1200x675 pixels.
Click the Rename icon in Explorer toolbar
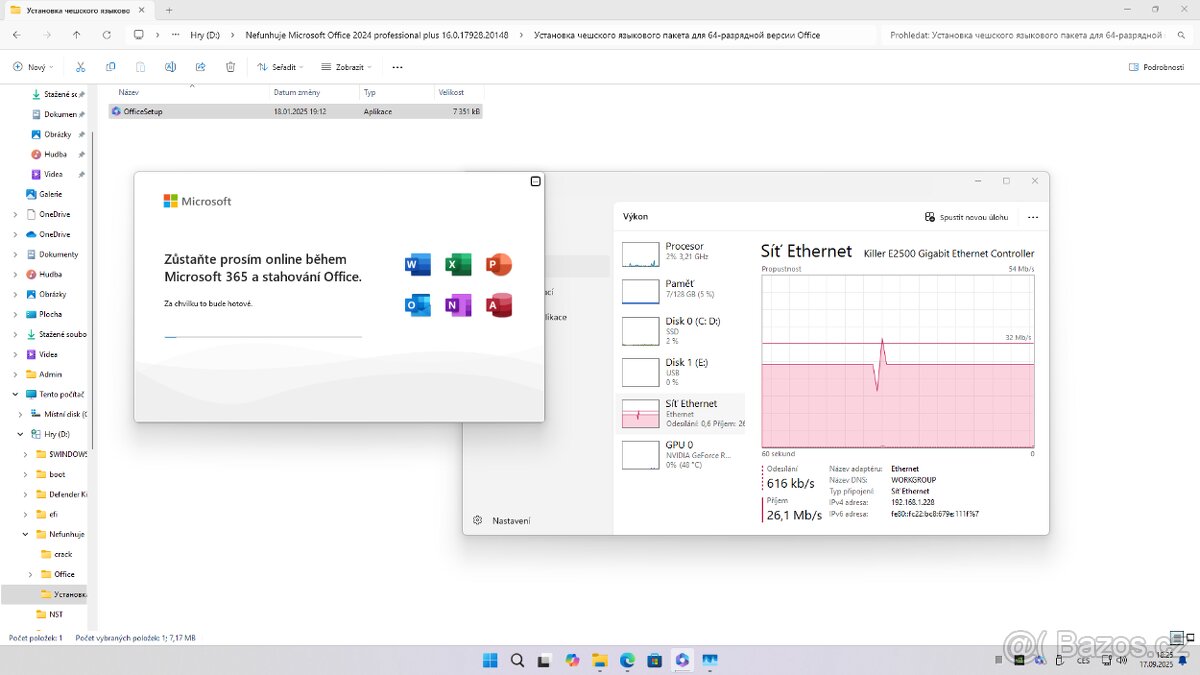point(170,67)
